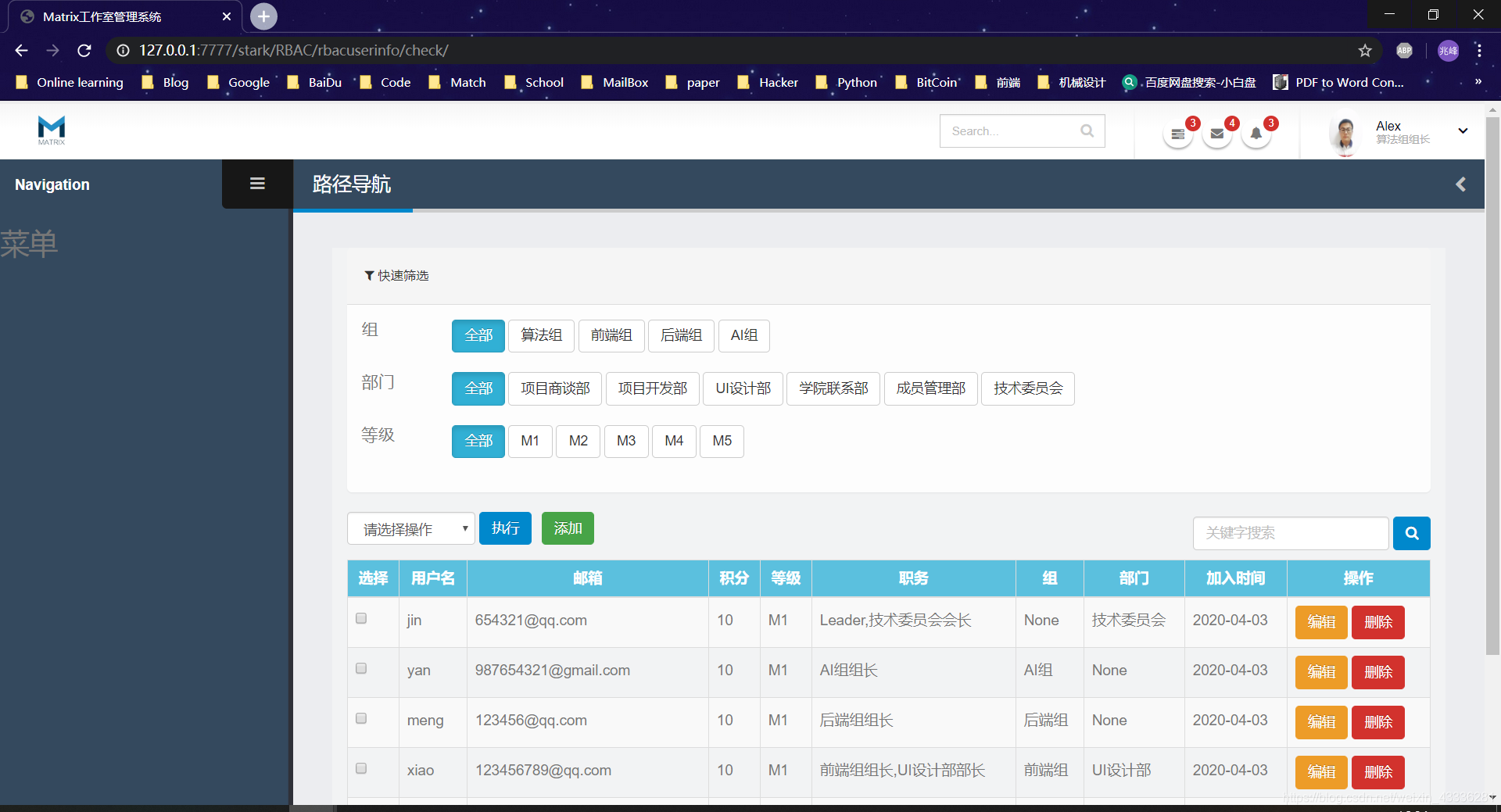Open Chrome three-dot menu
Image resolution: width=1501 pixels, height=812 pixels.
tap(1479, 50)
